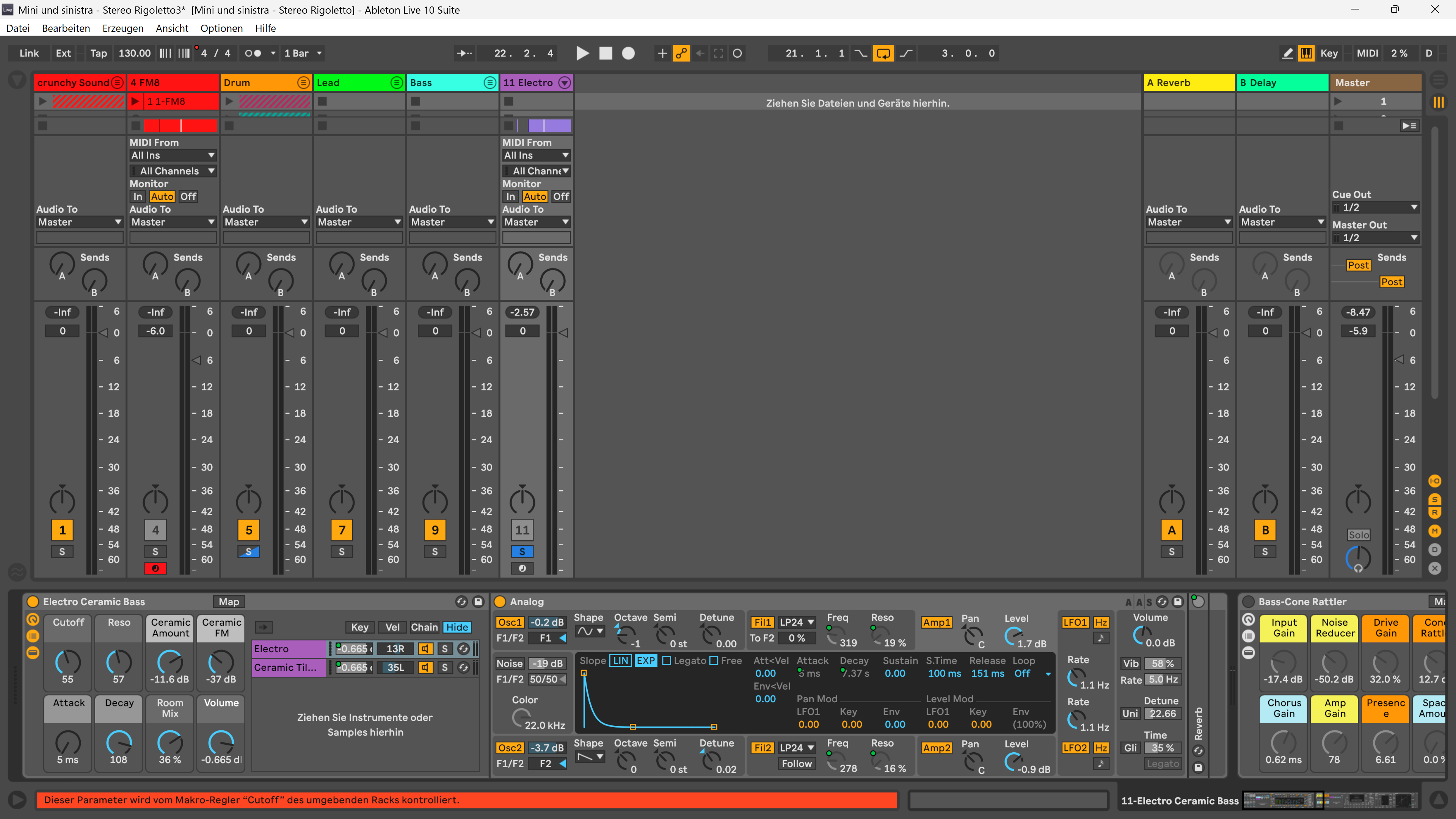
Task: Solo the Lead track
Action: click(x=341, y=552)
